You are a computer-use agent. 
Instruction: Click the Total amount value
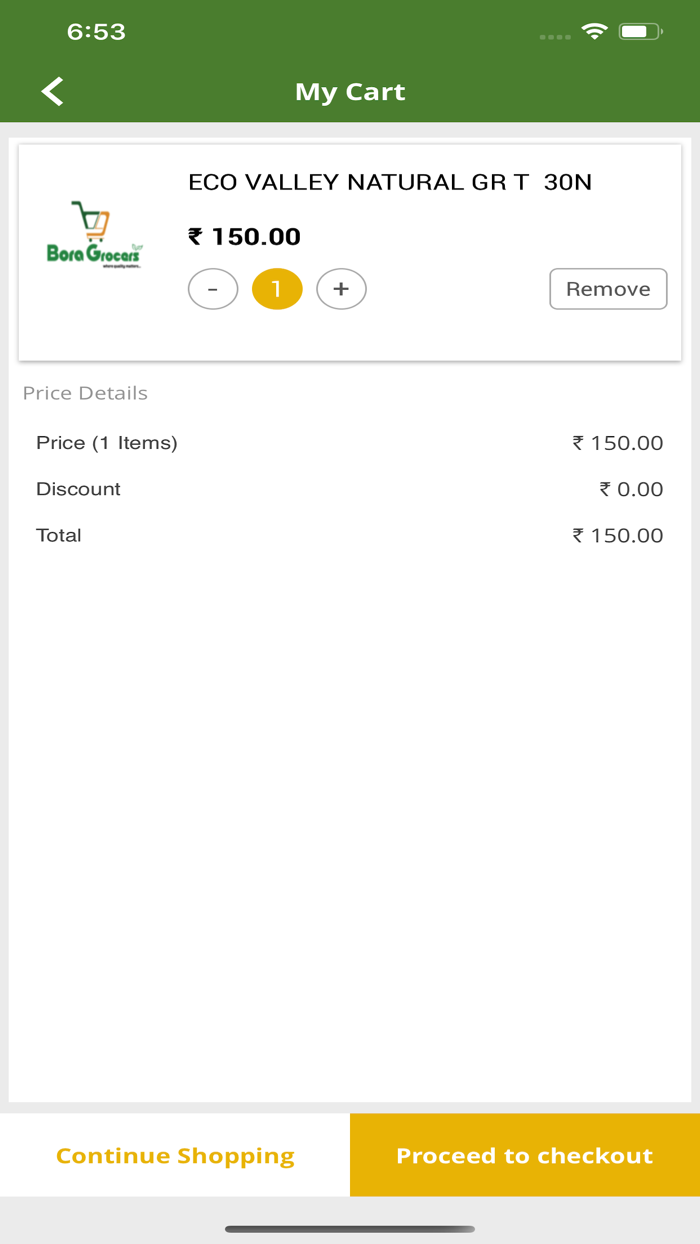point(617,535)
